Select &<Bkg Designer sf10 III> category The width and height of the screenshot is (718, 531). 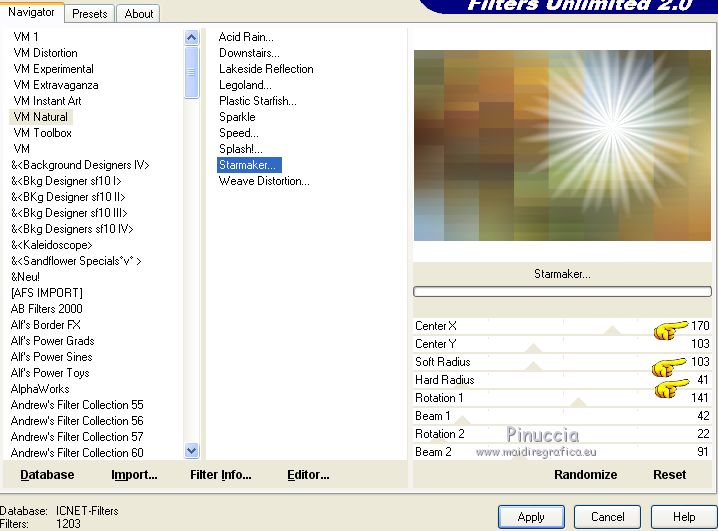coord(69,213)
